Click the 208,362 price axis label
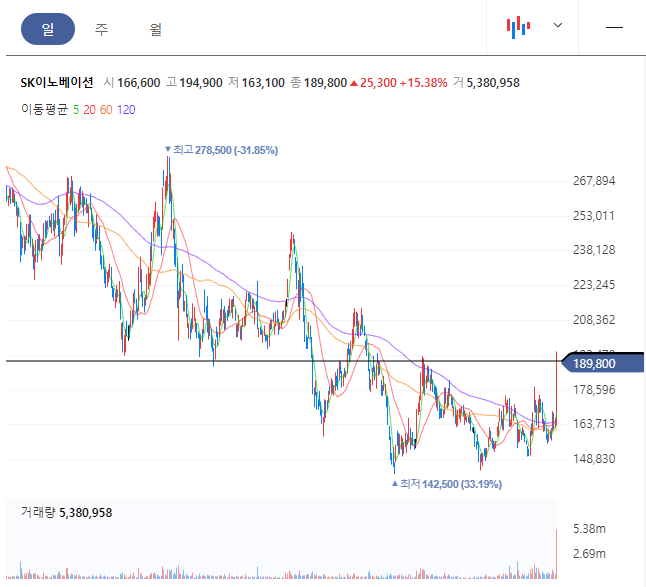Screen dimensions: 646x587 [594, 320]
